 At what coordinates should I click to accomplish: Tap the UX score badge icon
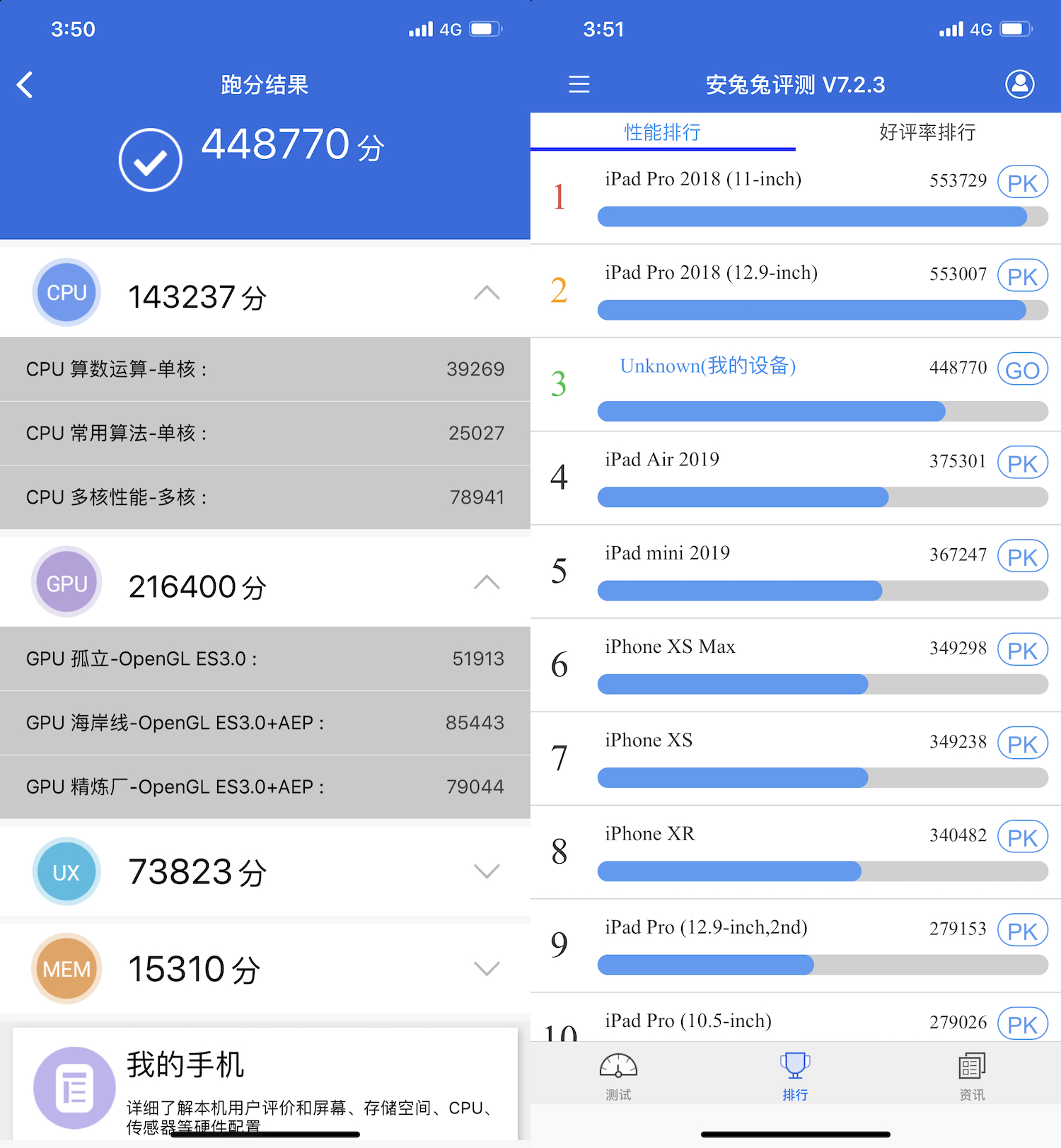[x=66, y=871]
